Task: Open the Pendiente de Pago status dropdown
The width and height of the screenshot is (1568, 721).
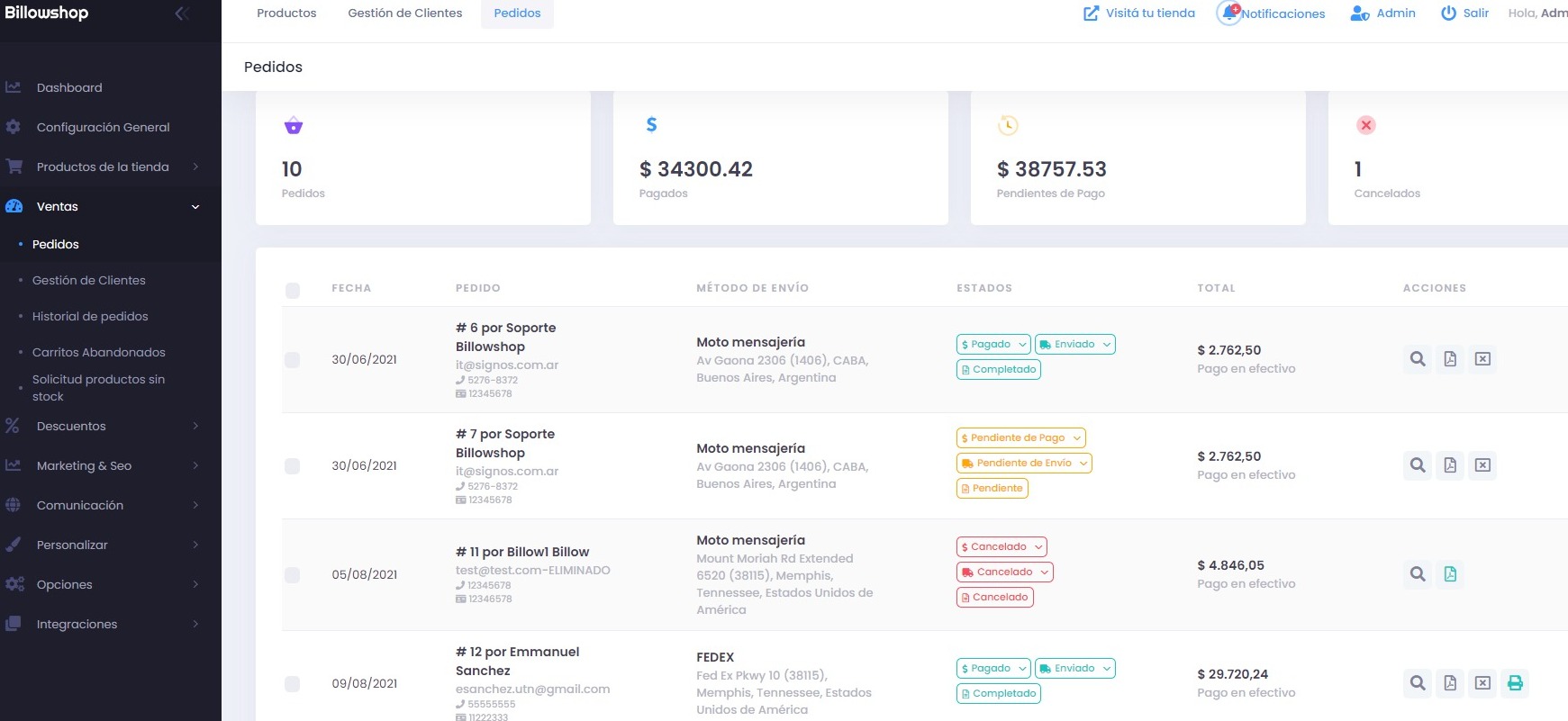Action: pyautogui.click(x=1020, y=437)
